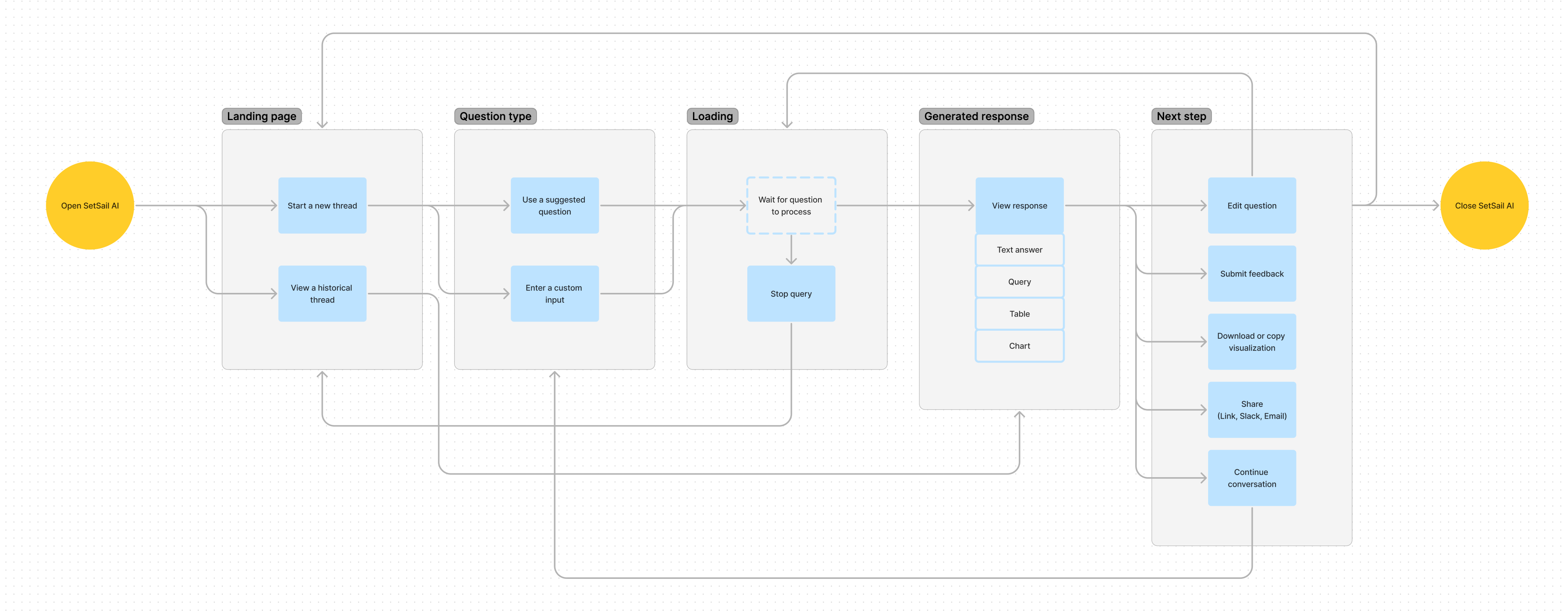Click the Table sub-item box
This screenshot has width=1568, height=611.
point(1019,314)
